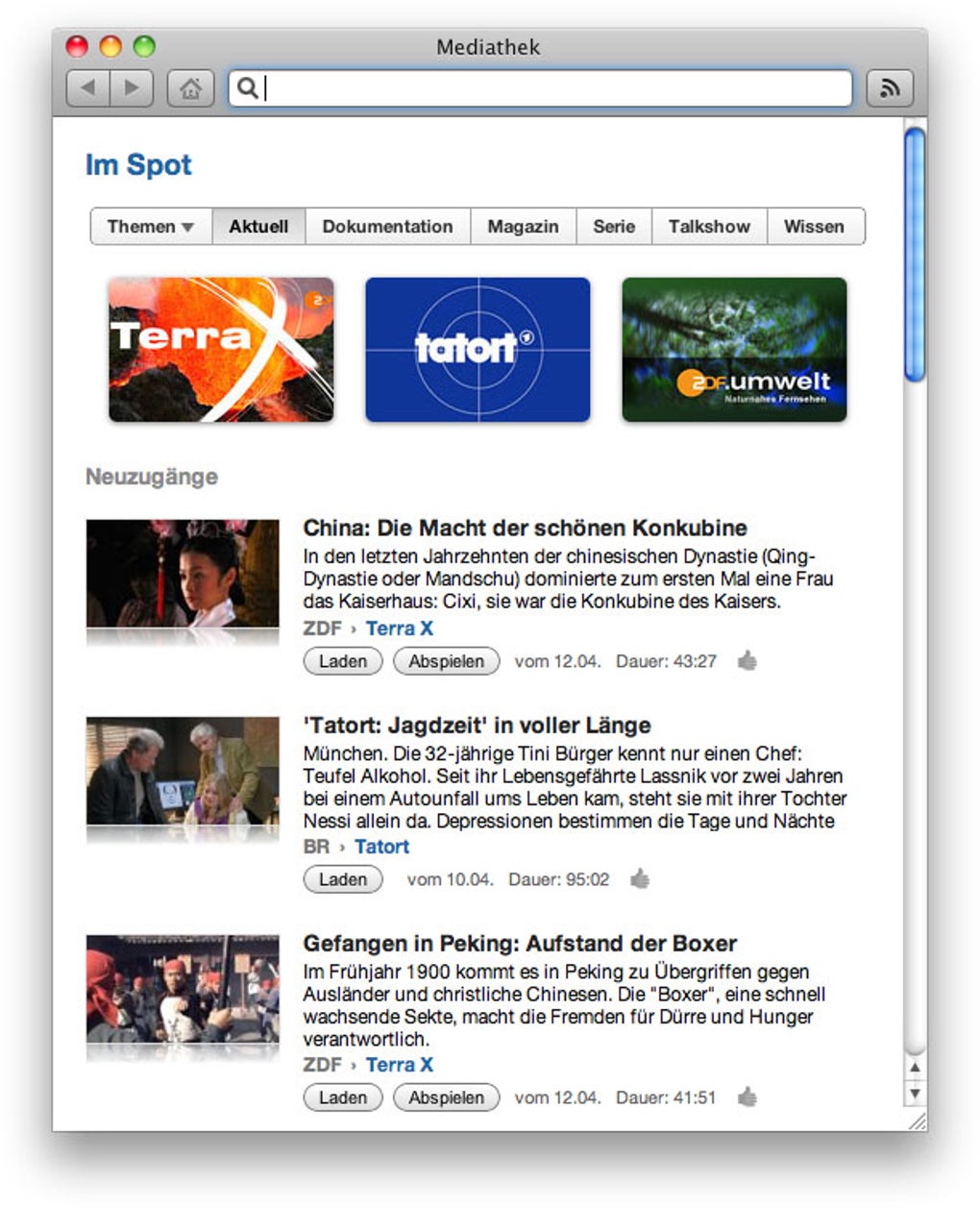The width and height of the screenshot is (980, 1208).
Task: Open the Terra X spotlight banner
Action: tap(221, 350)
